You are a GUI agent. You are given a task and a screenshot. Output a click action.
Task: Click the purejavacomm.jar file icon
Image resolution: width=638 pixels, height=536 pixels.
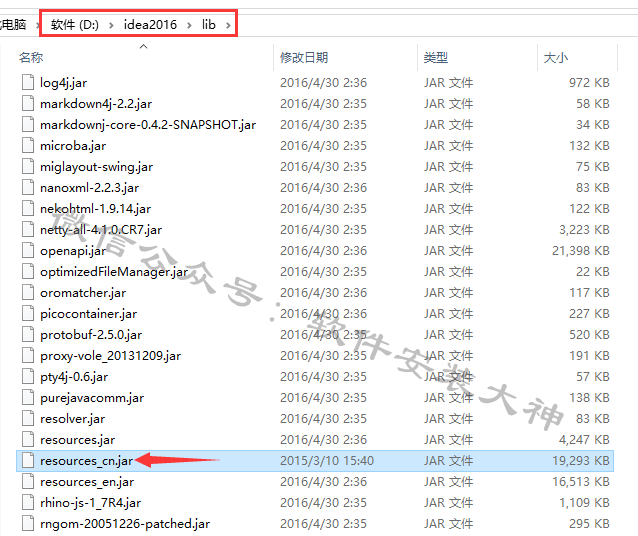(x=28, y=398)
